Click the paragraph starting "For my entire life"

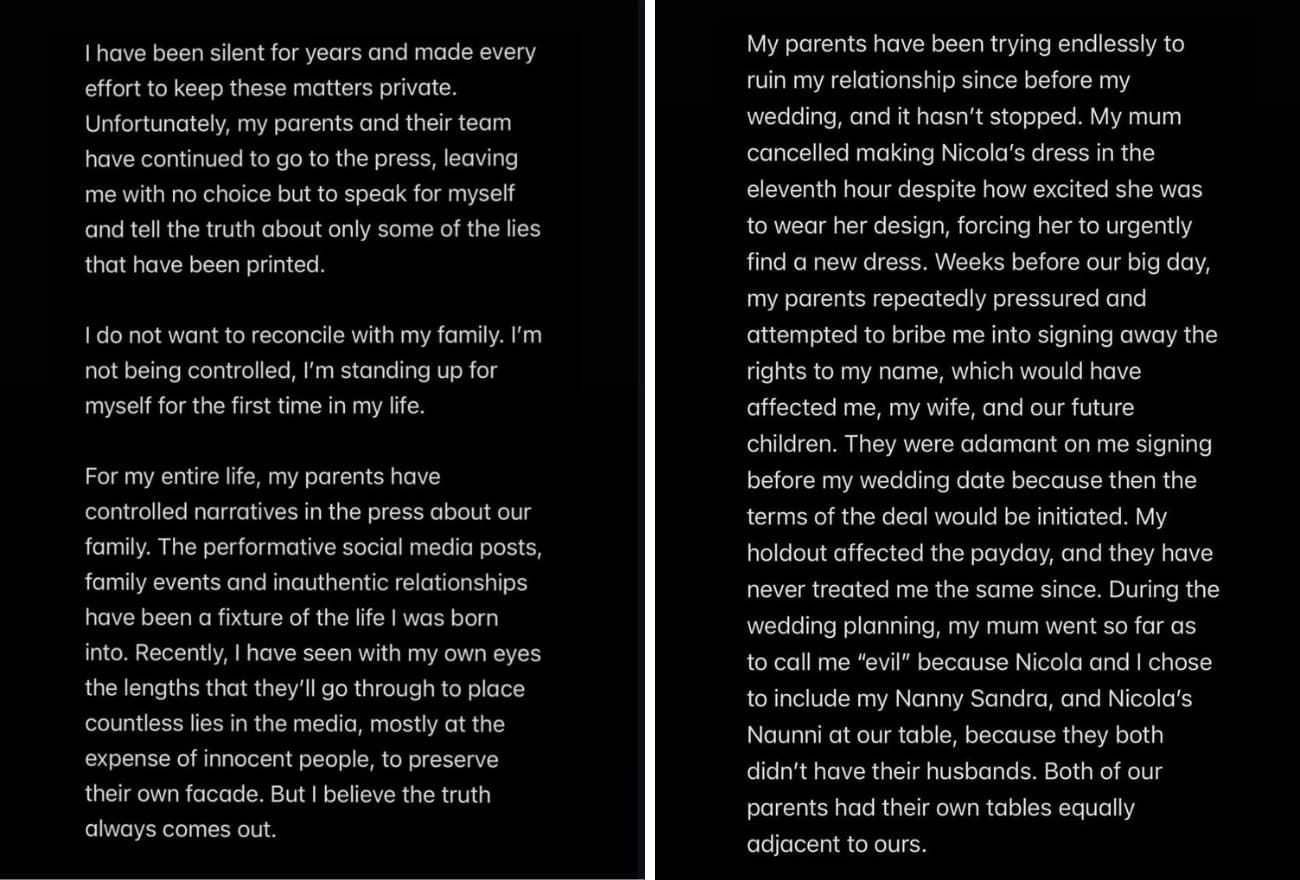click(x=312, y=653)
